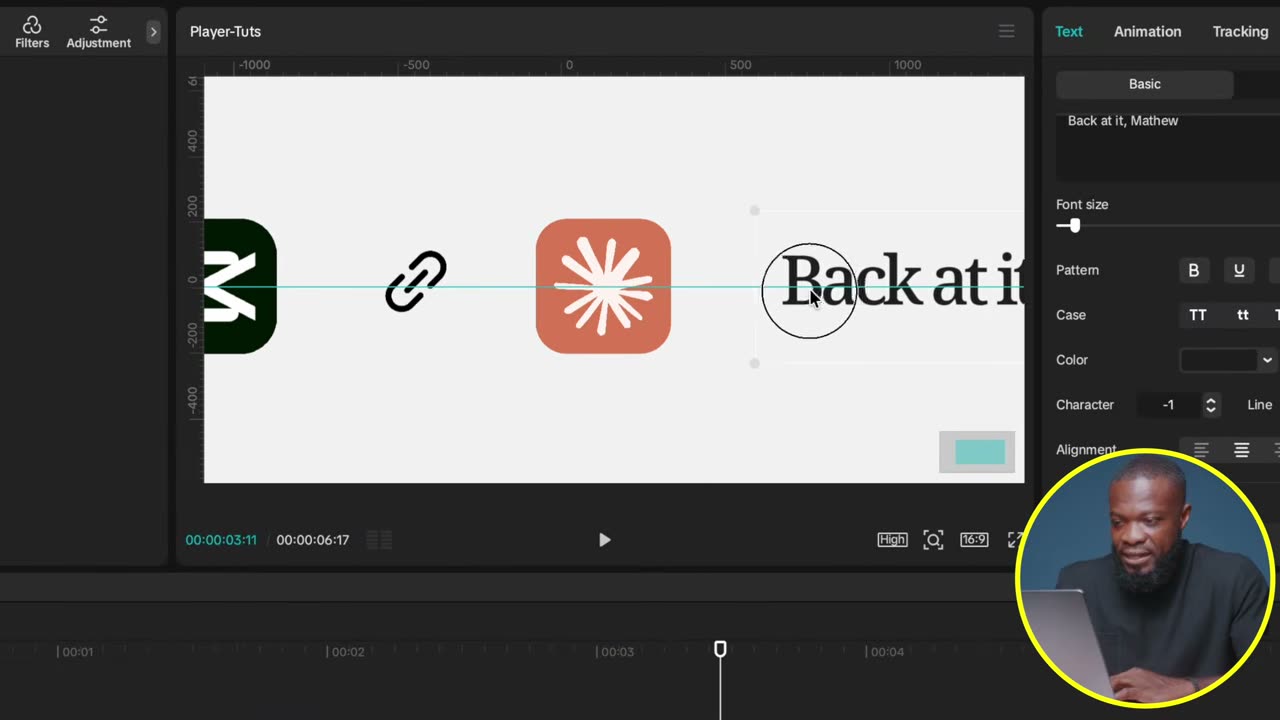Select the orange starburst logo on canvas
The height and width of the screenshot is (720, 1280).
pos(603,286)
